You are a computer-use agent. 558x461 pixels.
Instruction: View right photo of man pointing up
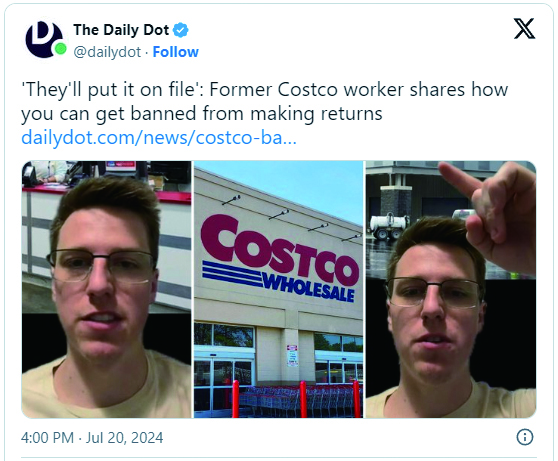tap(451, 289)
